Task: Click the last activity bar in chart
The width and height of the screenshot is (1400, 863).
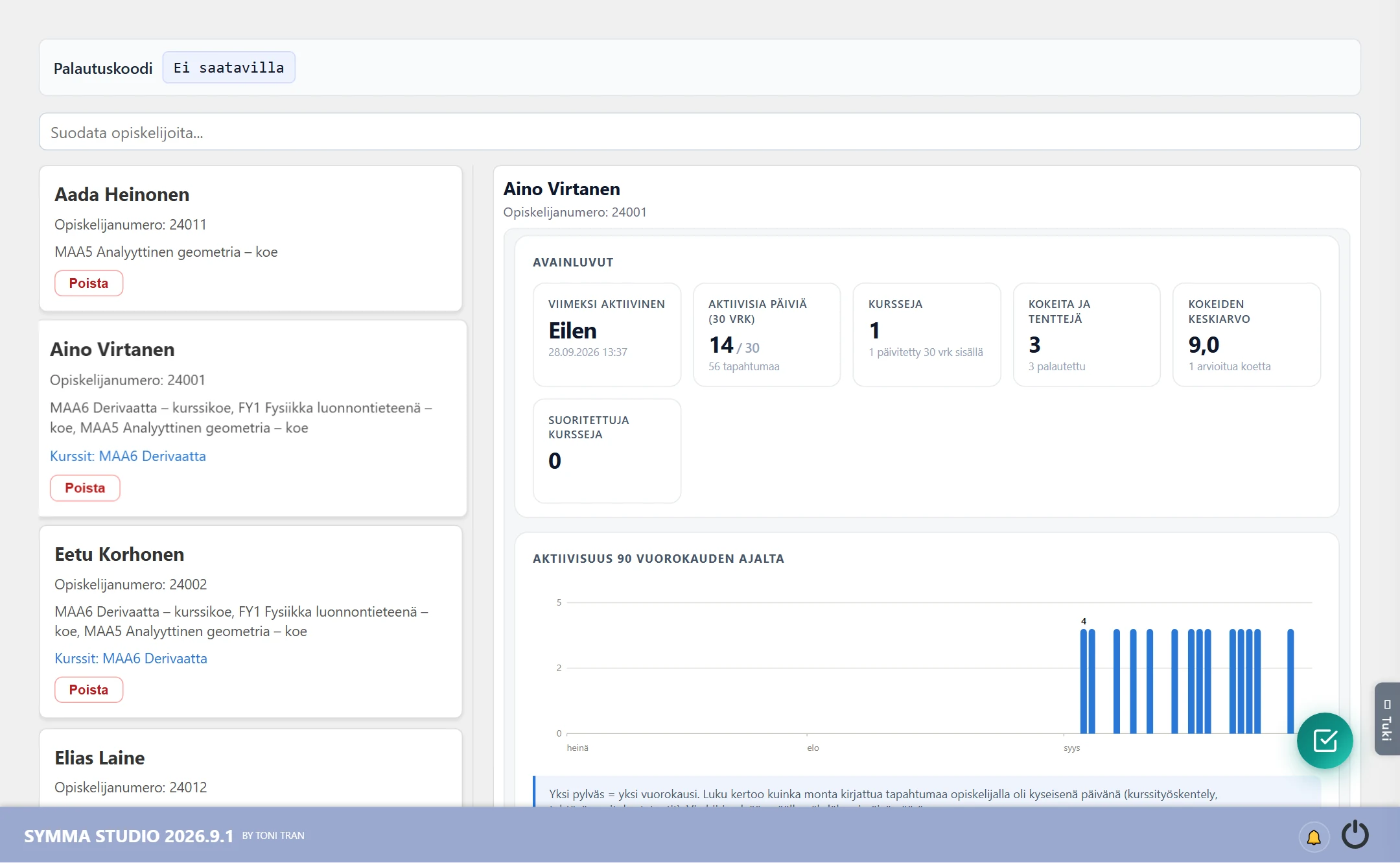Action: [1290, 681]
